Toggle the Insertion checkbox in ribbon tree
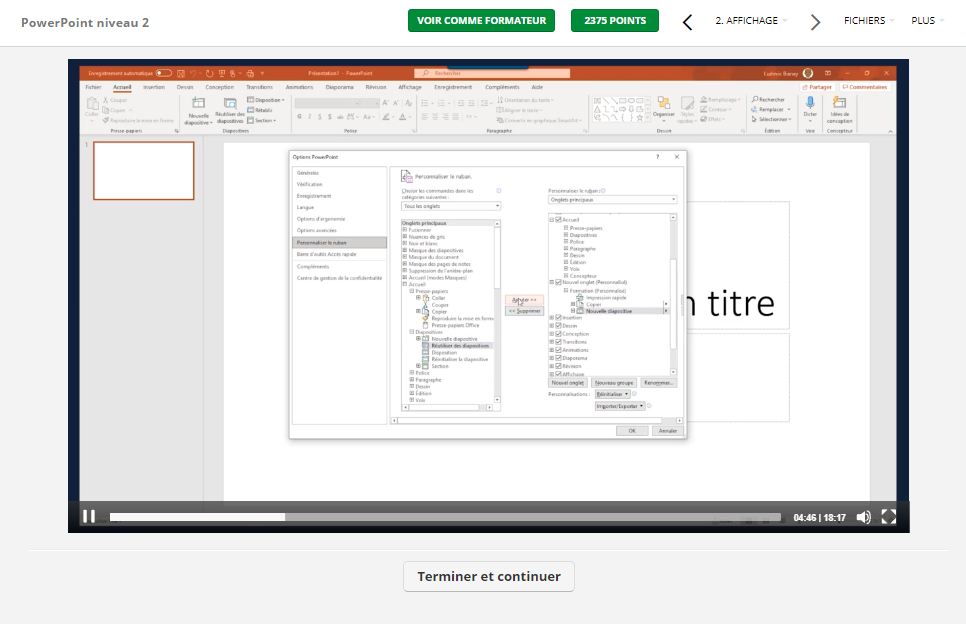The image size is (966, 624). pos(559,318)
